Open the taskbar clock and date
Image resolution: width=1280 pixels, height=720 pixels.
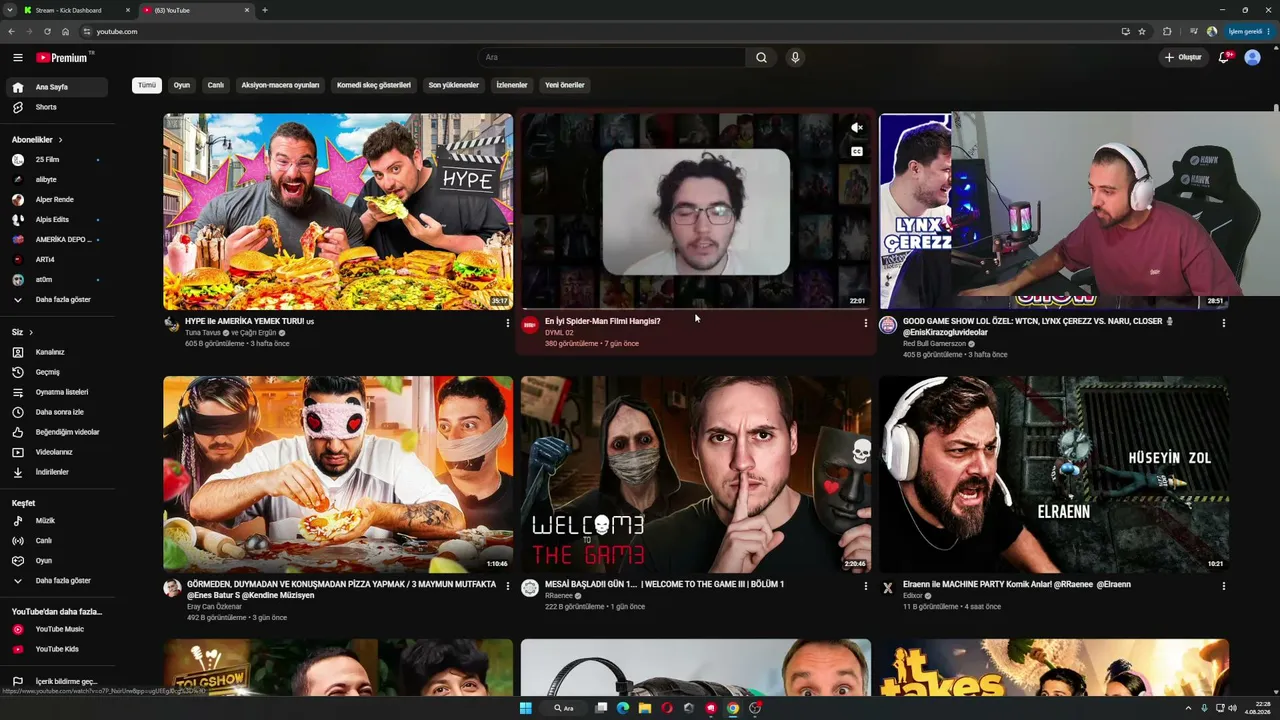[1257, 708]
